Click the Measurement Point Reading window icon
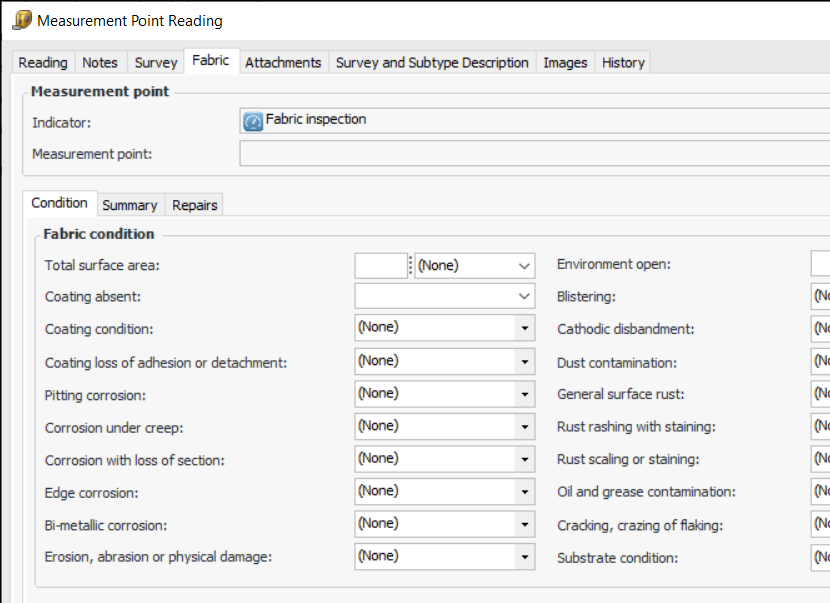This screenshot has width=830, height=603. tap(21, 20)
